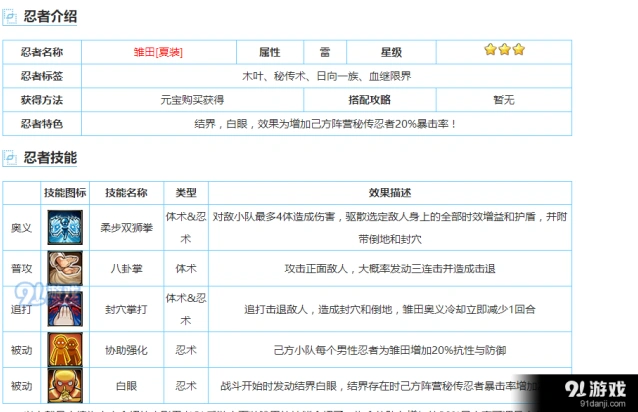Click the 封穴掌打 skill icon
The height and width of the screenshot is (412, 638).
[65, 309]
